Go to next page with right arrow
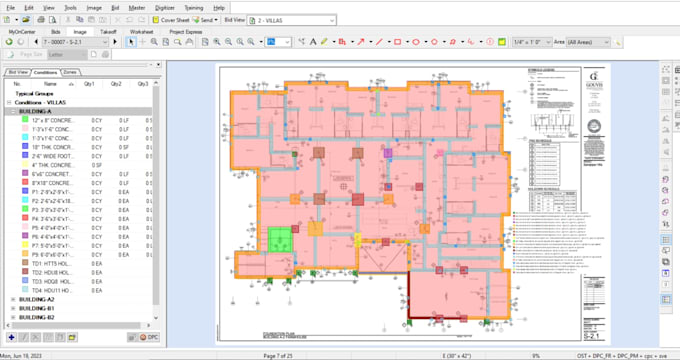 [x=115, y=42]
